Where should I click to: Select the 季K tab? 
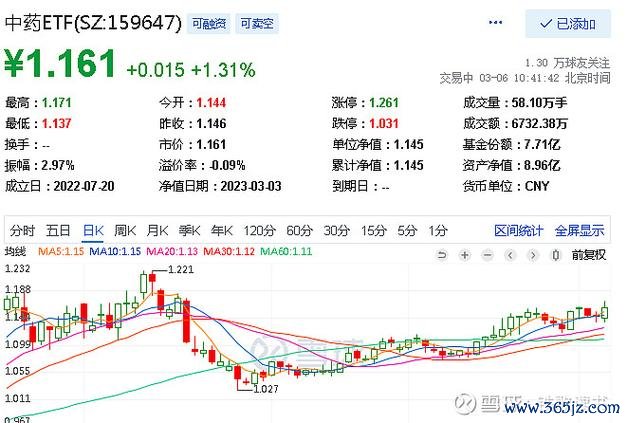(189, 231)
